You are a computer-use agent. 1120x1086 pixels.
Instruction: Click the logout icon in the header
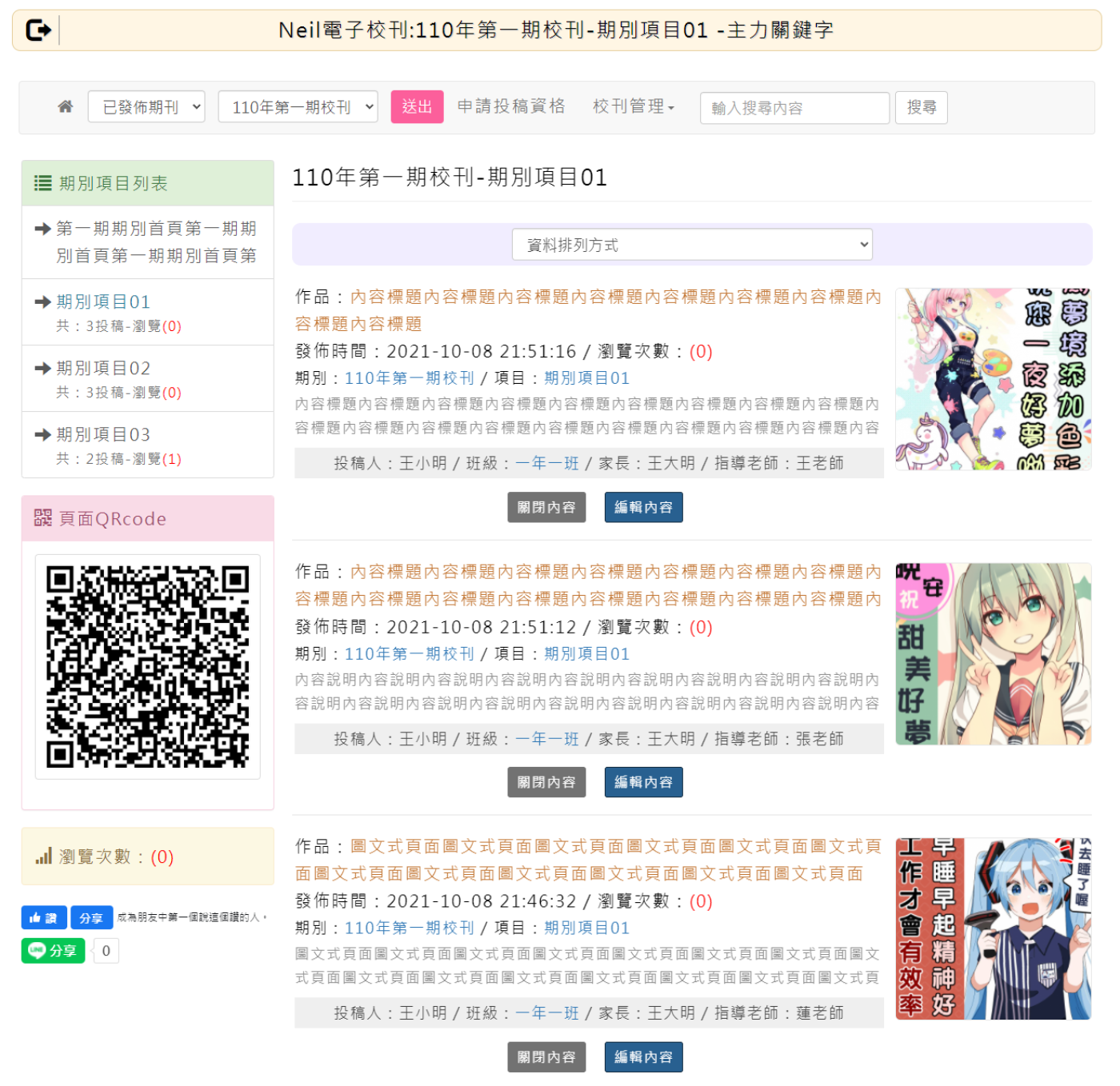(x=38, y=30)
